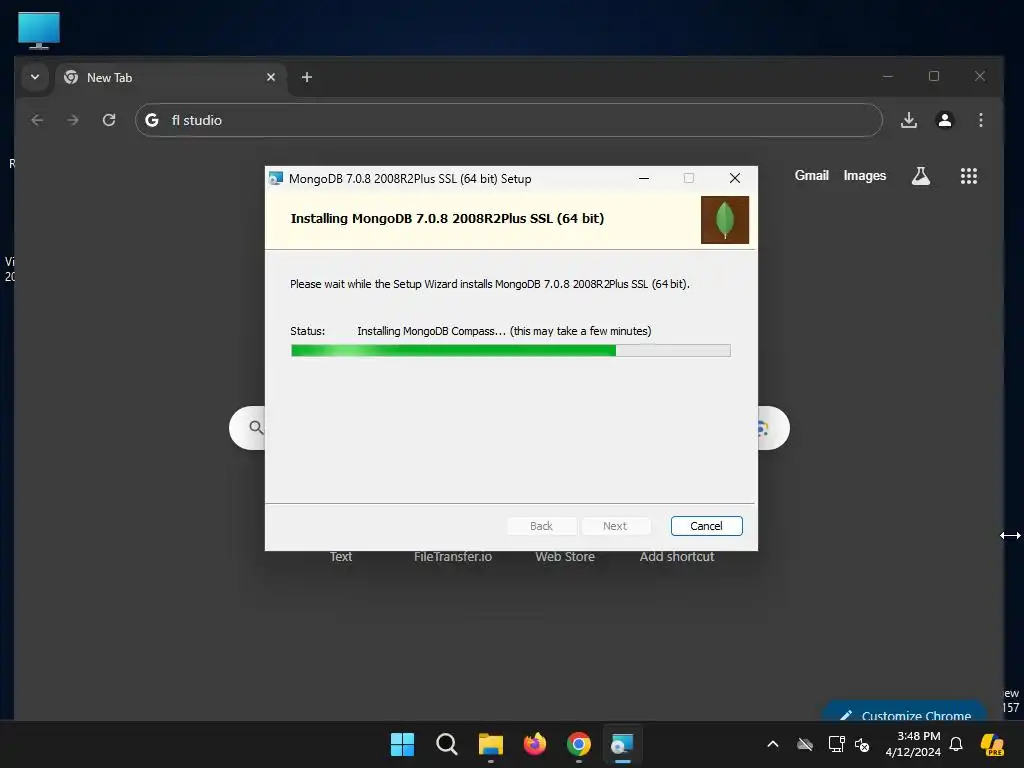Viewport: 1024px width, 768px height.
Task: Open the notification bell icon
Action: tap(956, 744)
